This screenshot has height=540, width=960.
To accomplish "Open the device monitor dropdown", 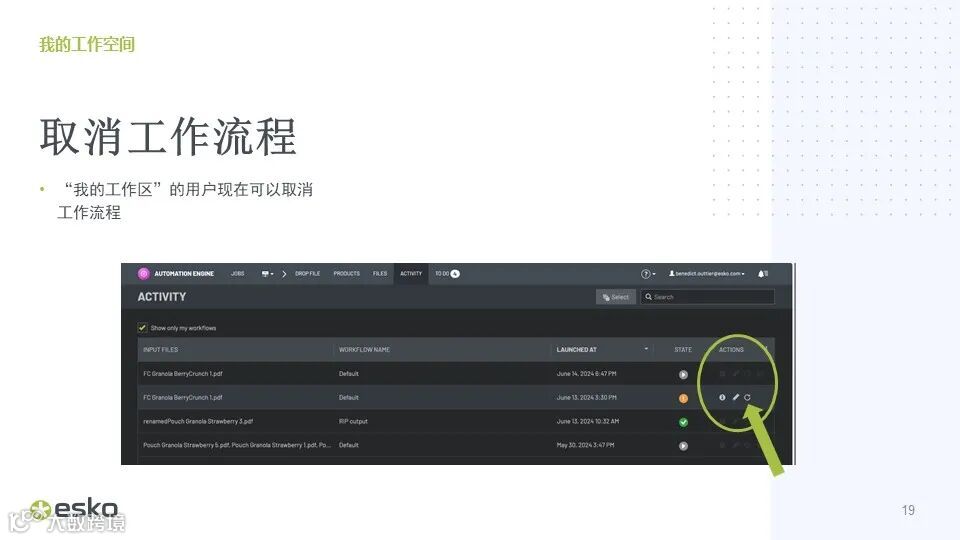I will pyautogui.click(x=268, y=274).
